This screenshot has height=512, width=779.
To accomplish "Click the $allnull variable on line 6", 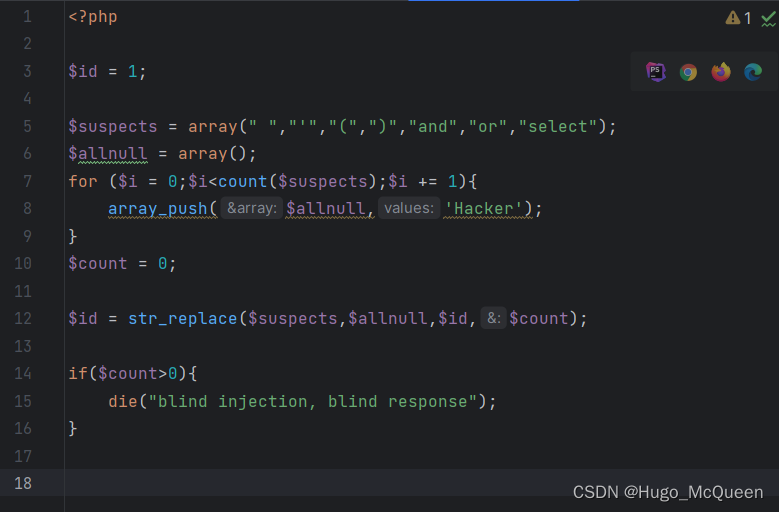I will tap(108, 154).
